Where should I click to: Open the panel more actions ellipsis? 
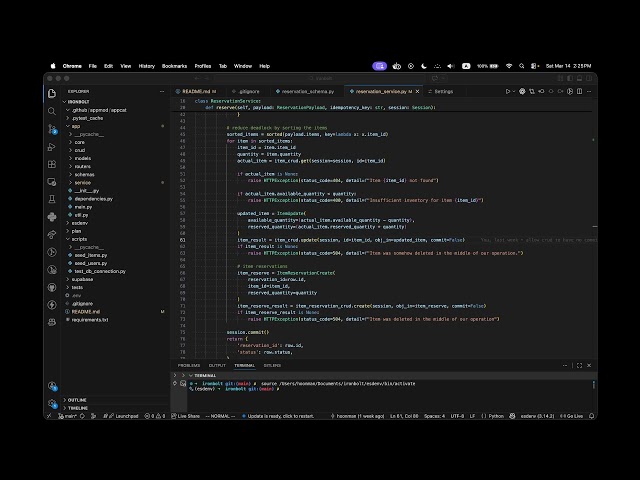pos(565,365)
